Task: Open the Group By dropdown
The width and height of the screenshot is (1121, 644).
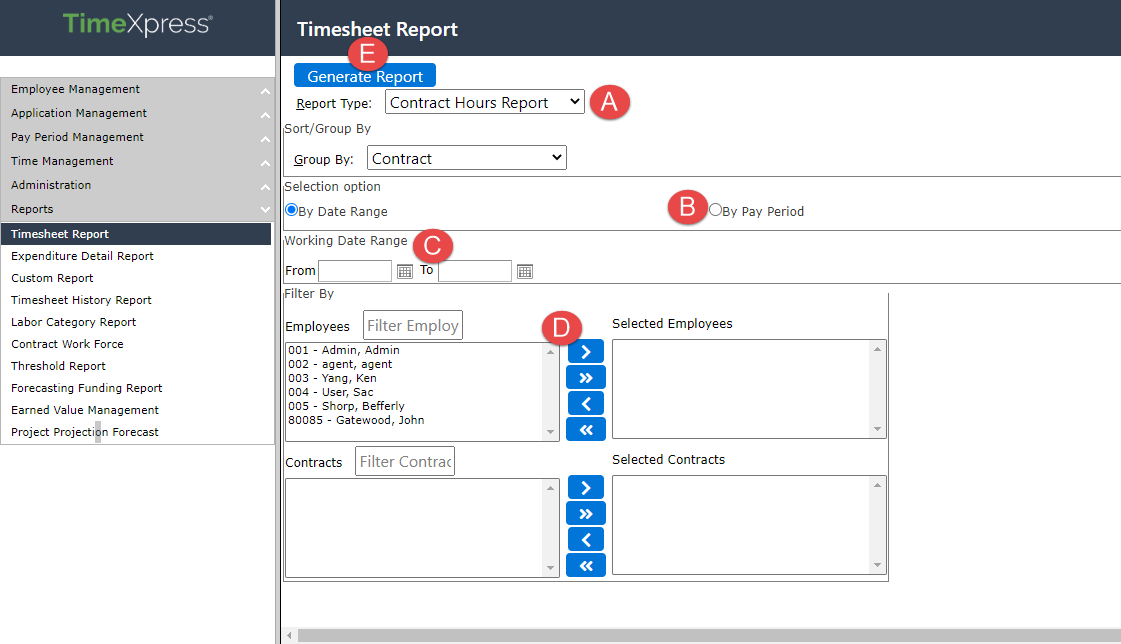Action: click(x=466, y=157)
